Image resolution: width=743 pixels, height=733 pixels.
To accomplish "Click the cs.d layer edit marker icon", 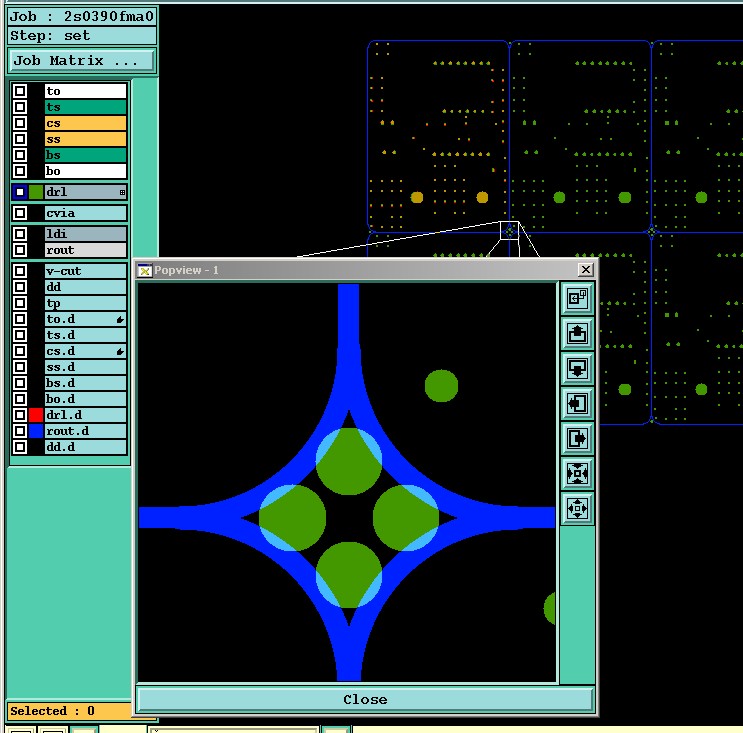I will click(x=120, y=352).
